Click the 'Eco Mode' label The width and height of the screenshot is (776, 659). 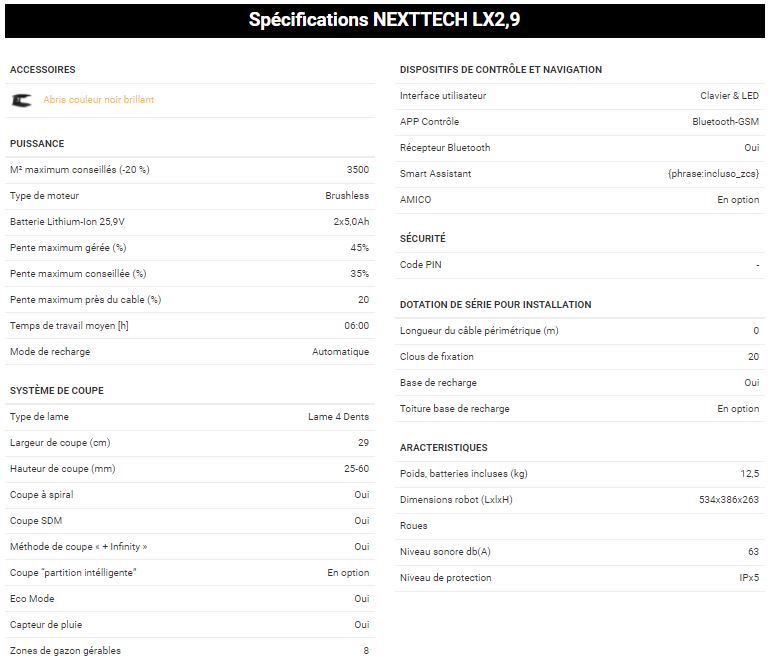tap(32, 599)
